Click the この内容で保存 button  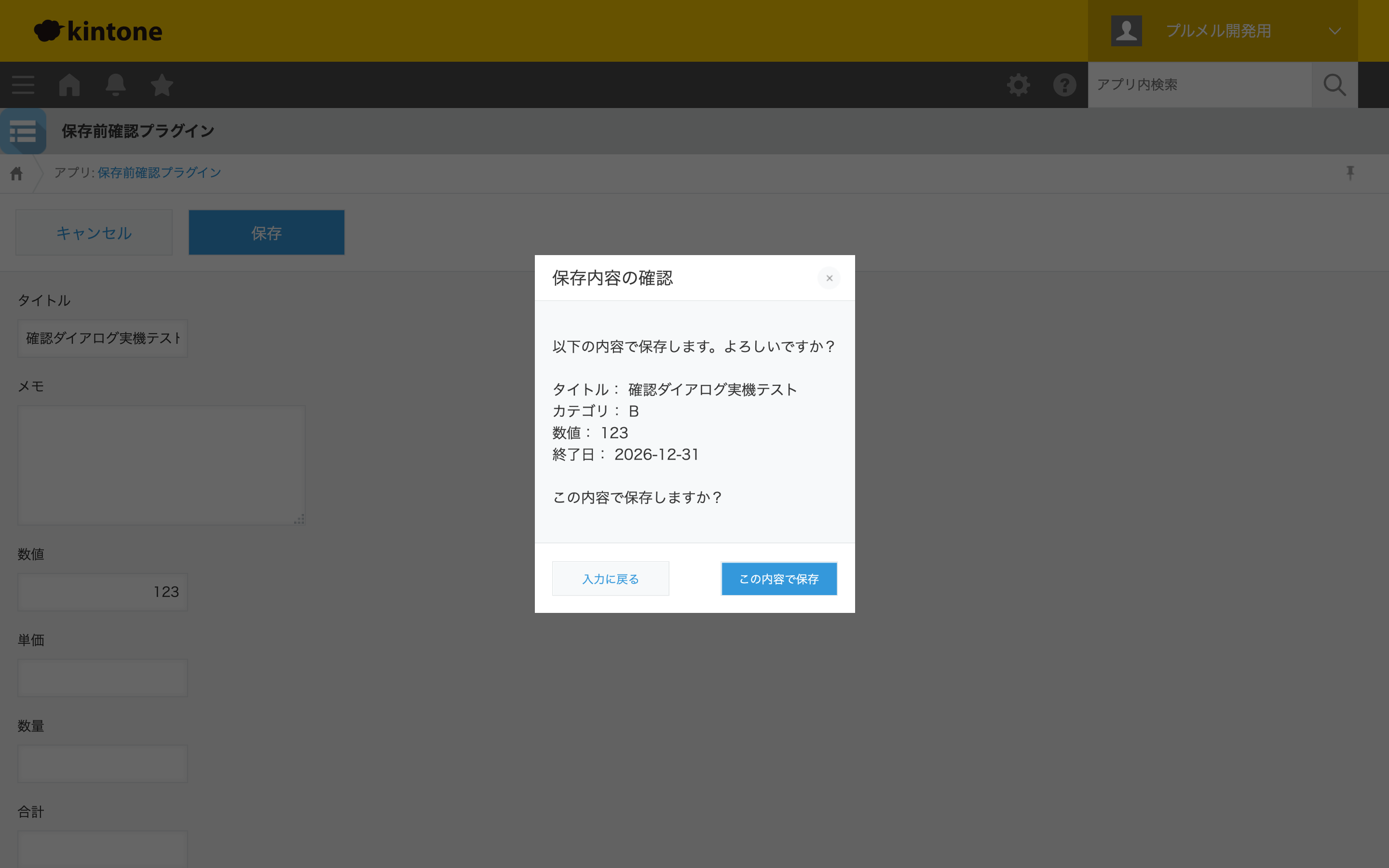779,579
